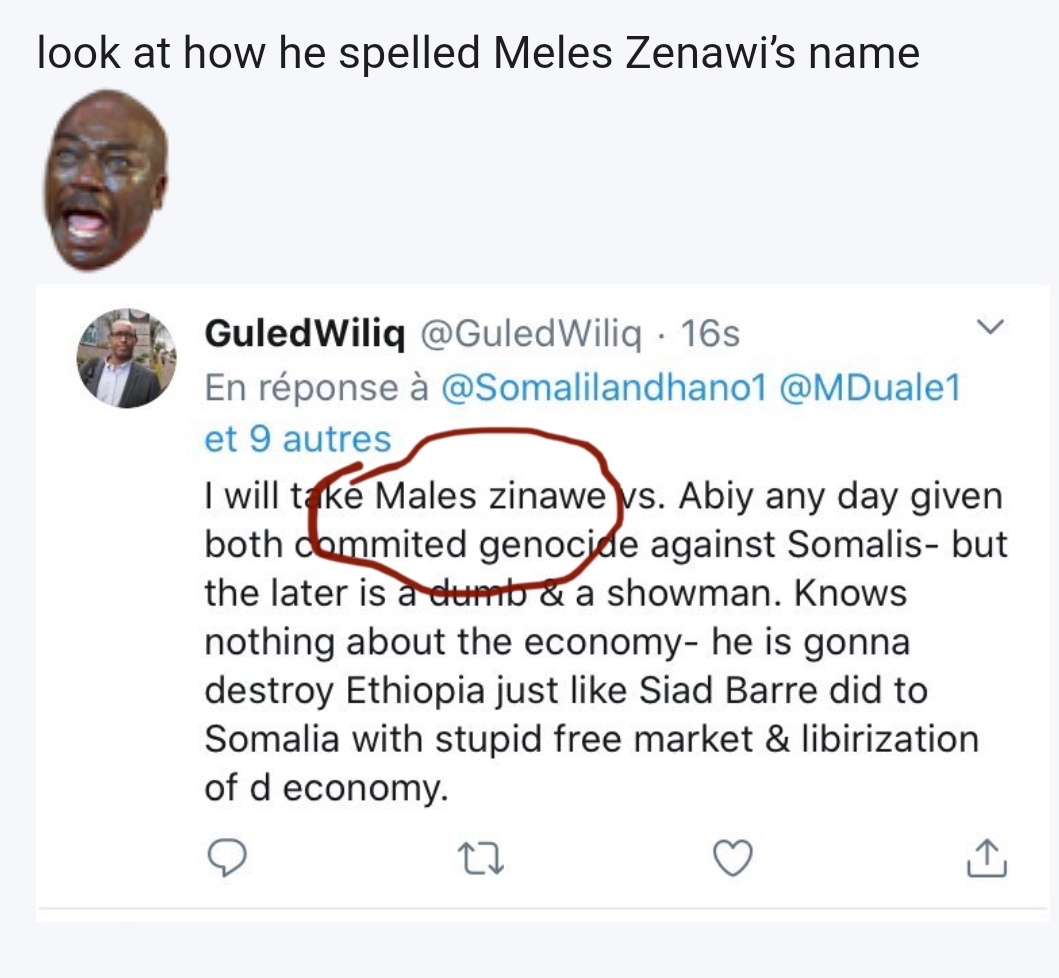Select the post title about Meles Zenawi

point(478,52)
